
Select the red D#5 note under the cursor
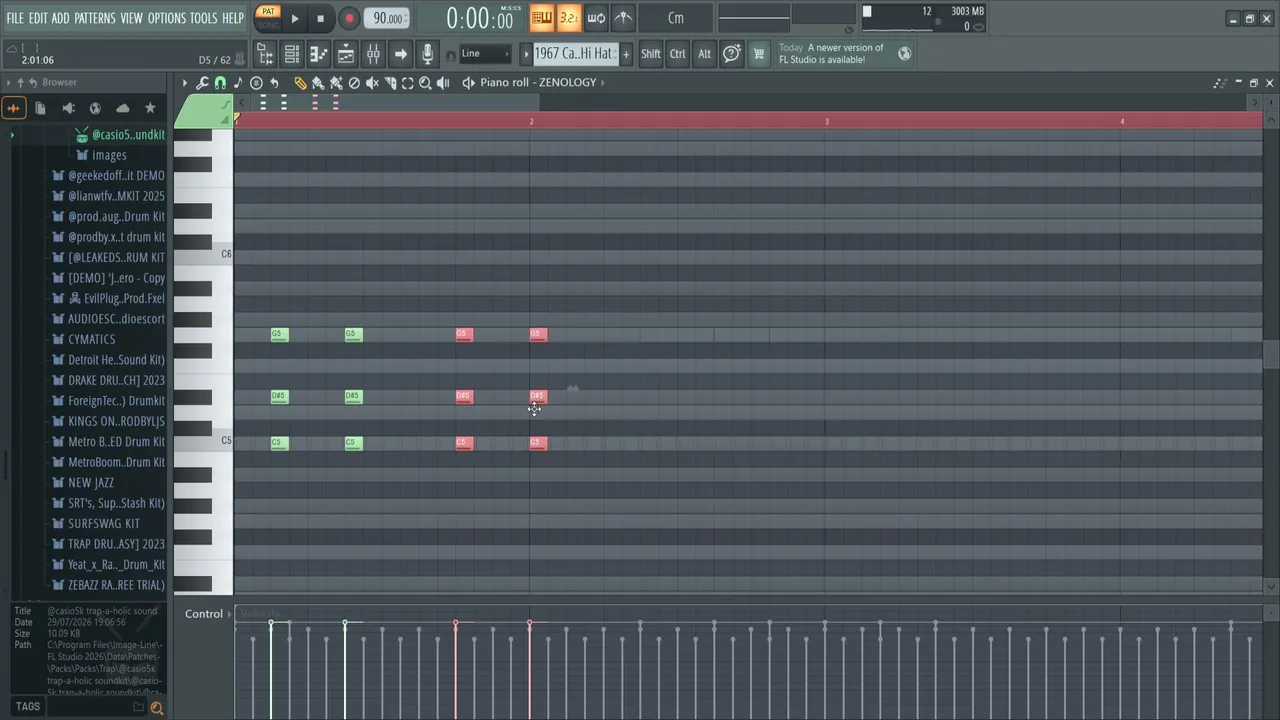click(538, 397)
